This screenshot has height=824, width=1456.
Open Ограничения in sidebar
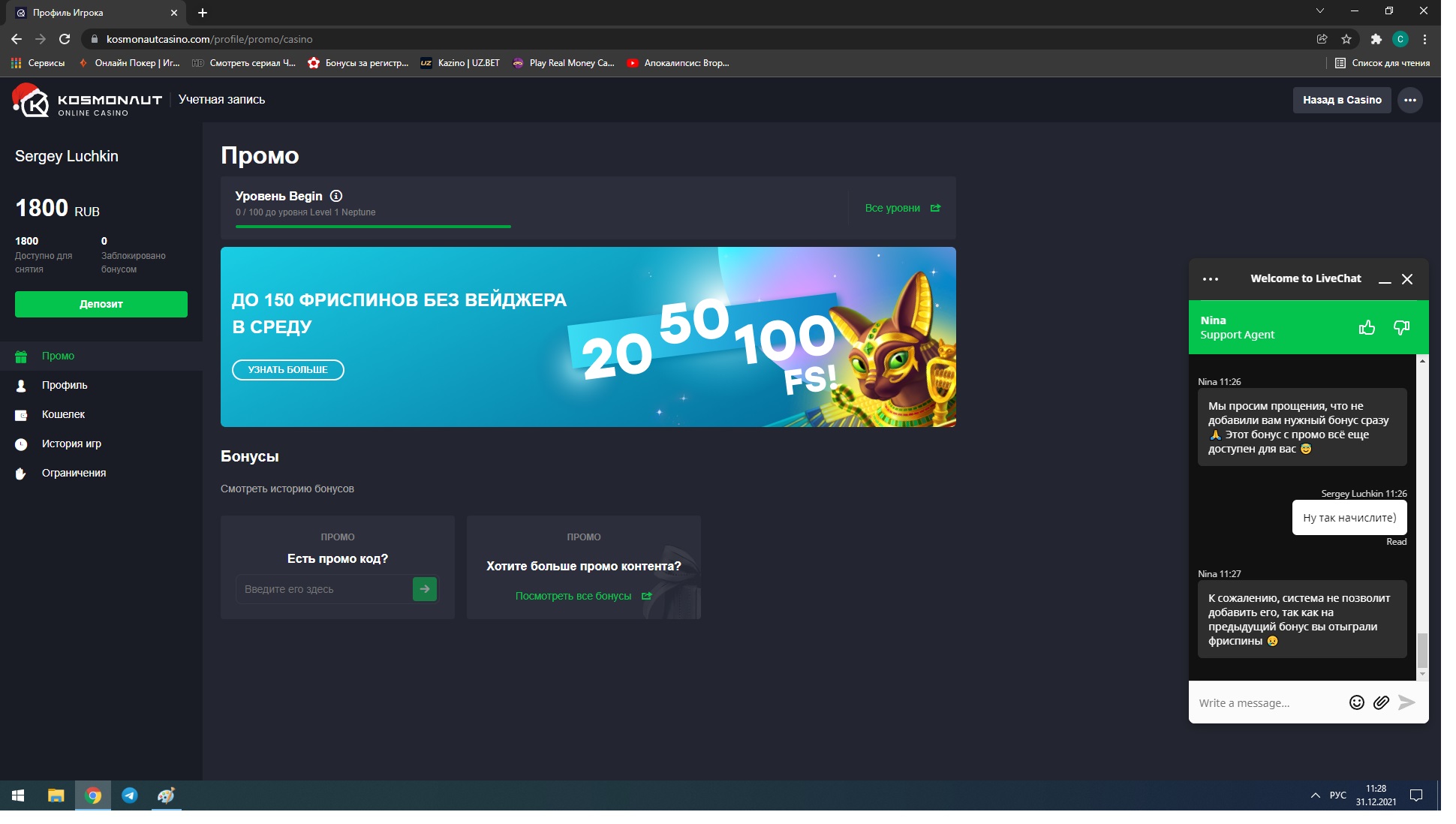101,473
